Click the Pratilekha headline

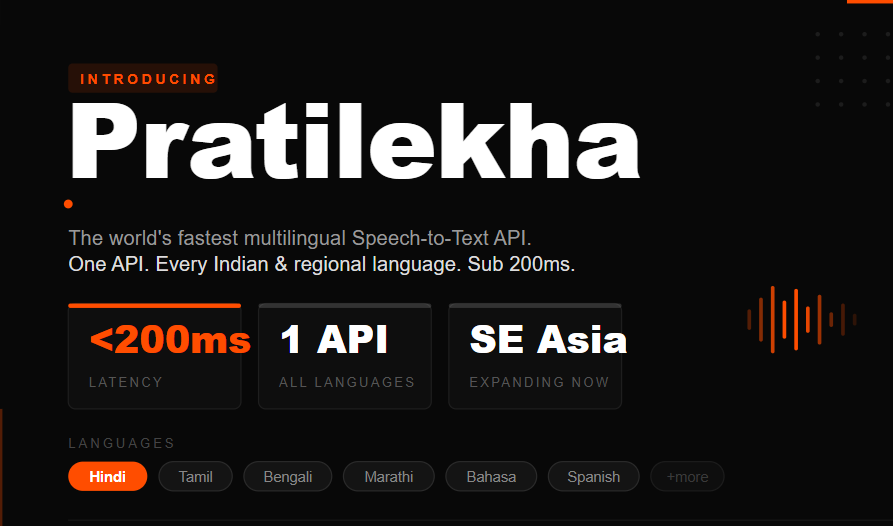pos(354,142)
